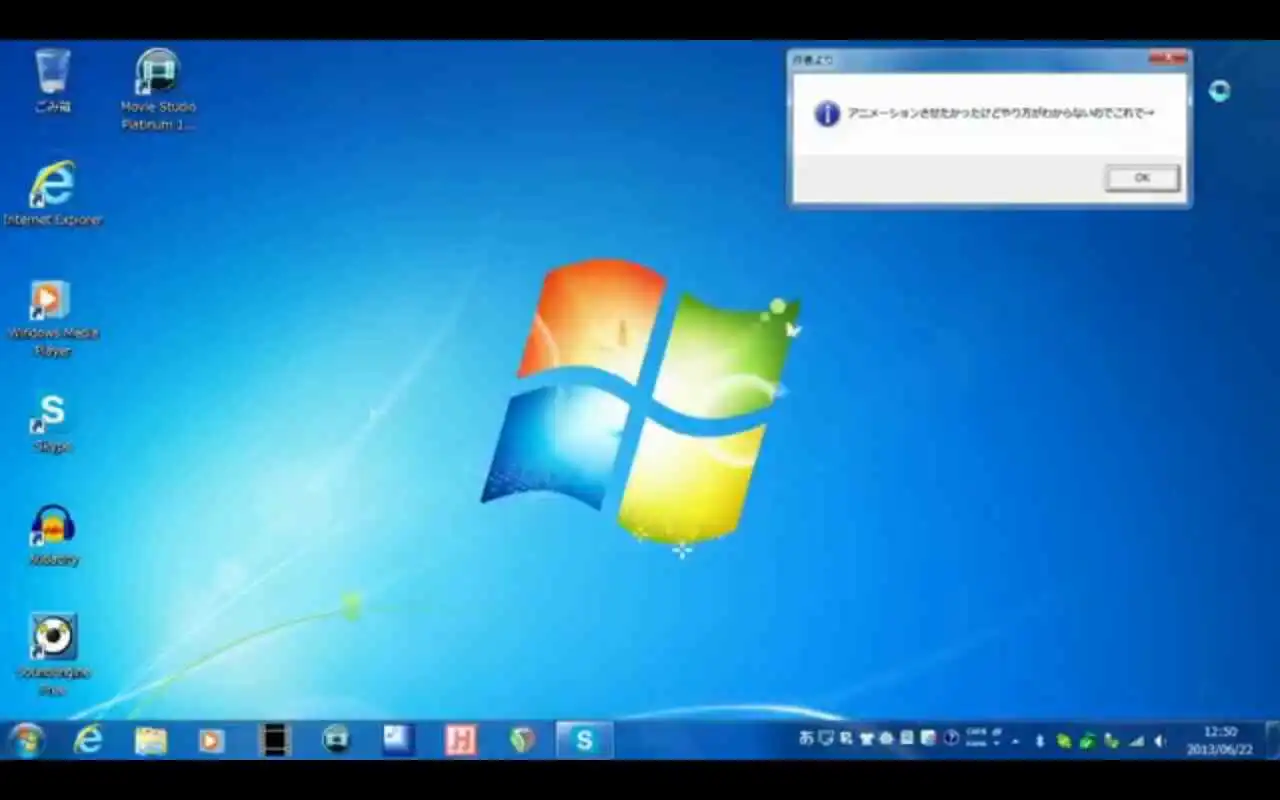This screenshot has height=800, width=1280.
Task: Launch Windows Media Player from taskbar
Action: click(x=211, y=740)
